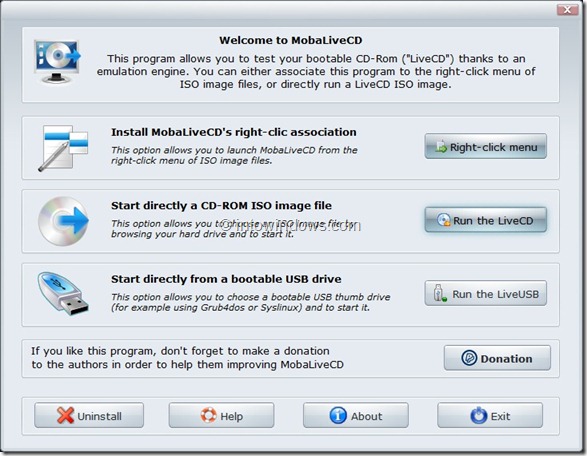This screenshot has height=456, width=587.
Task: Click the Exit button
Action: point(490,415)
